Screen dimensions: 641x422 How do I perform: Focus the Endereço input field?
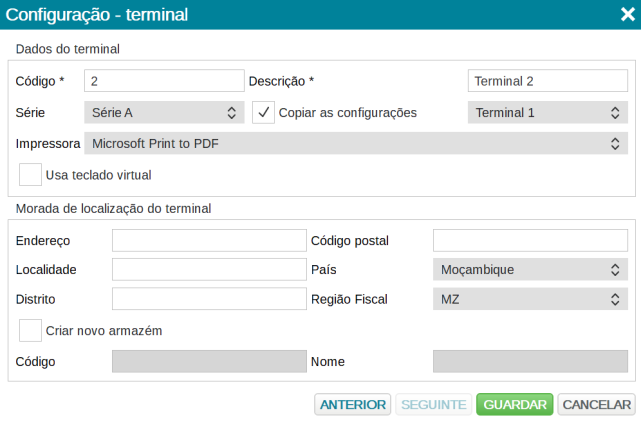pyautogui.click(x=209, y=240)
